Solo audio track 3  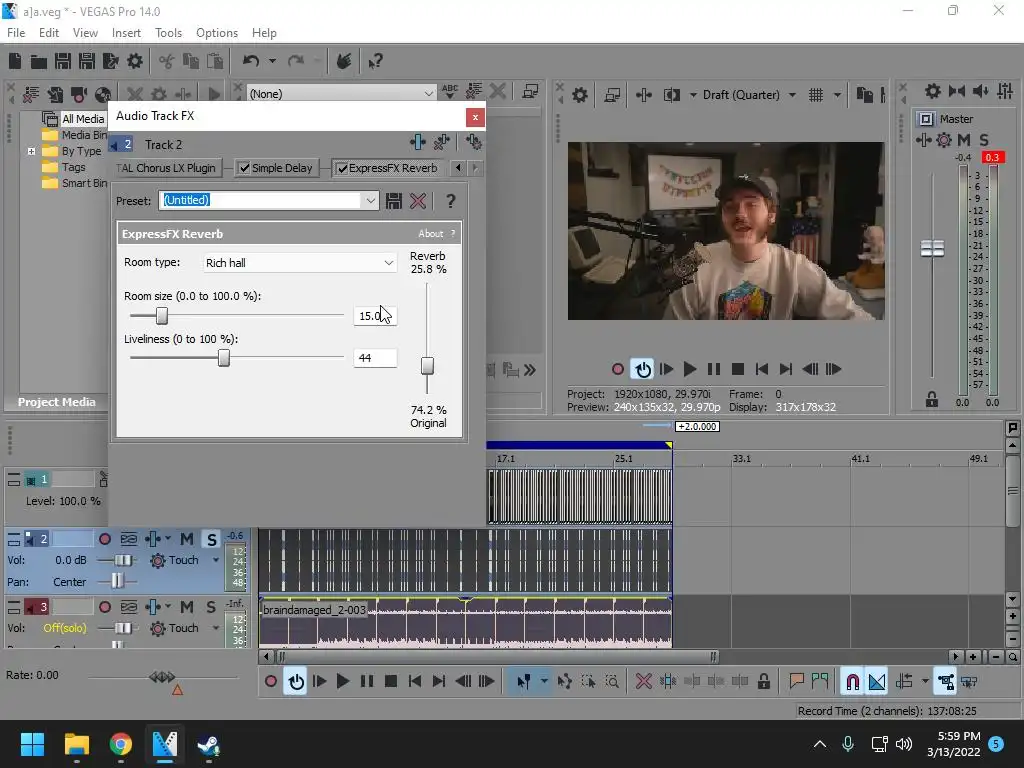coord(211,607)
